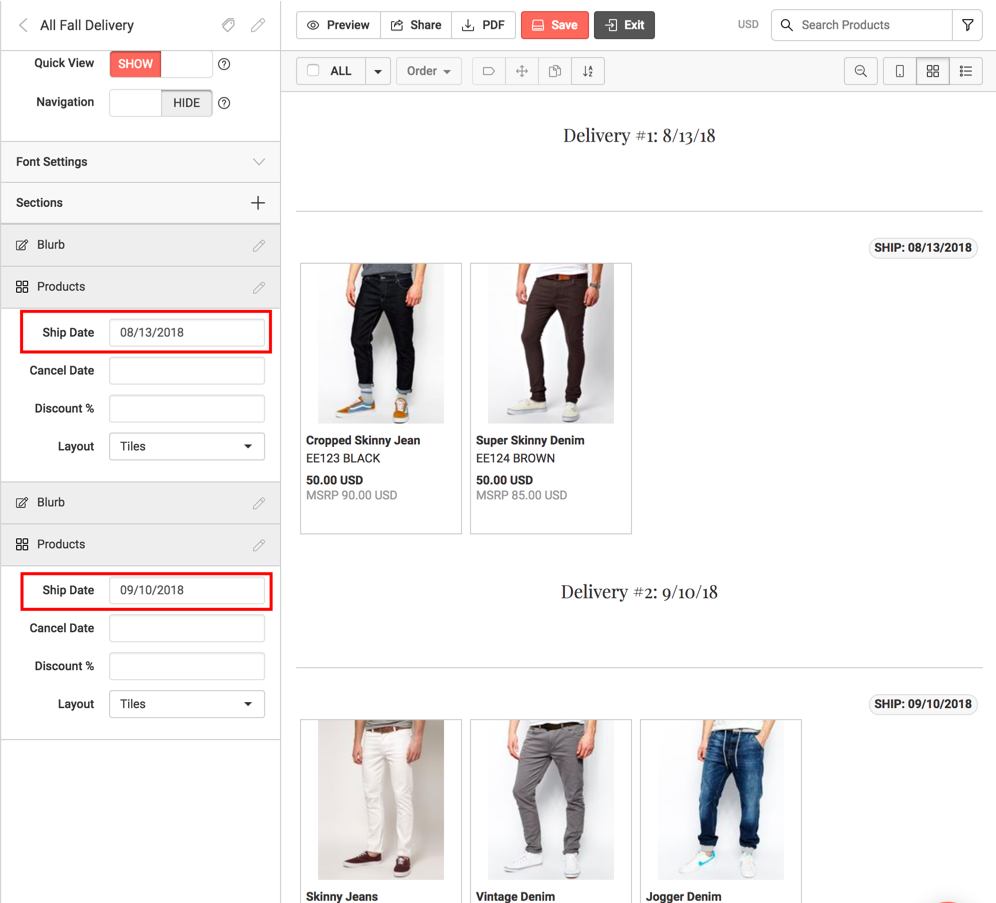Viewport: 996px width, 903px height.
Task: Click the Preview button
Action: coord(339,25)
